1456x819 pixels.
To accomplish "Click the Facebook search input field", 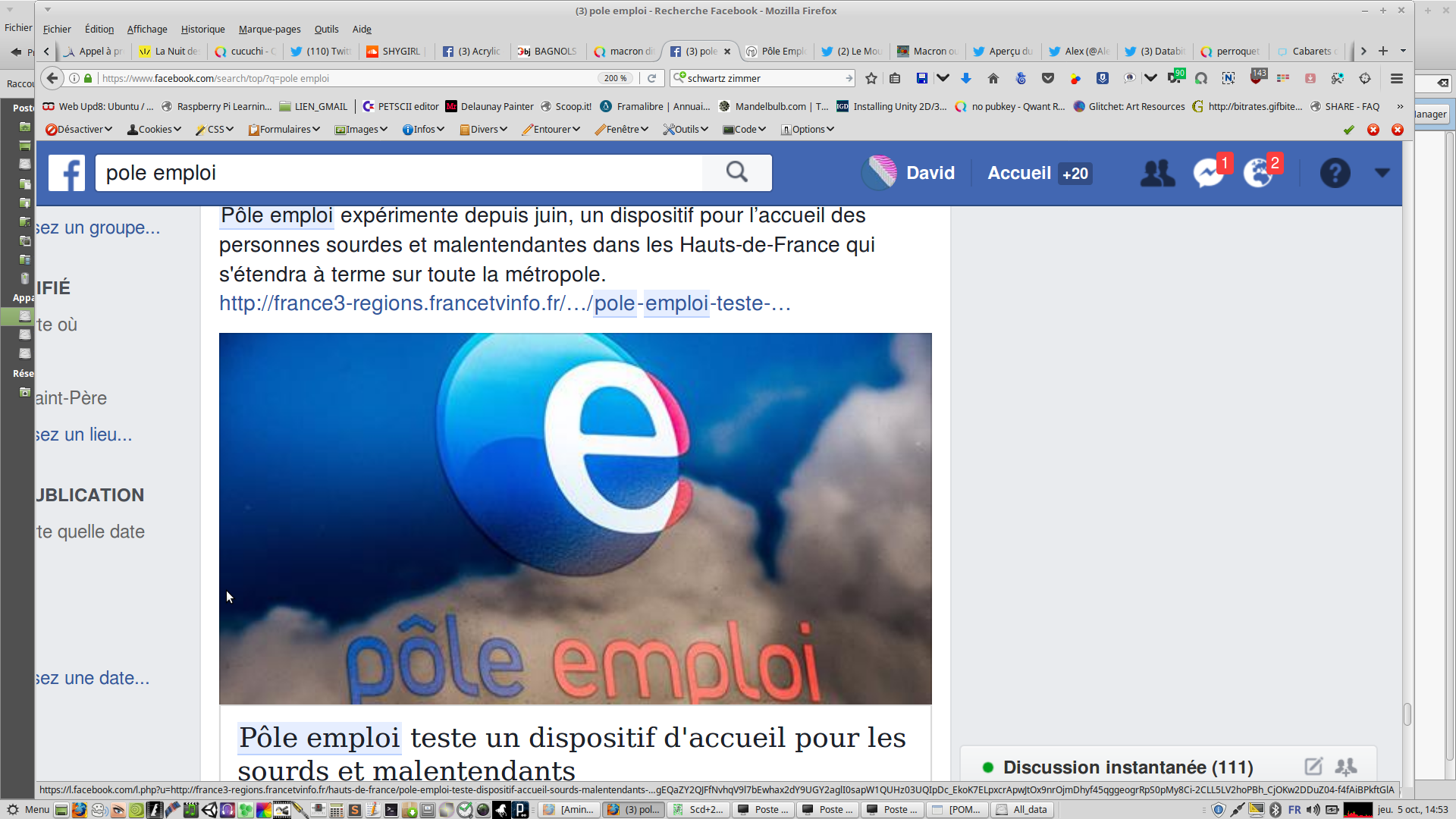I will coord(398,173).
